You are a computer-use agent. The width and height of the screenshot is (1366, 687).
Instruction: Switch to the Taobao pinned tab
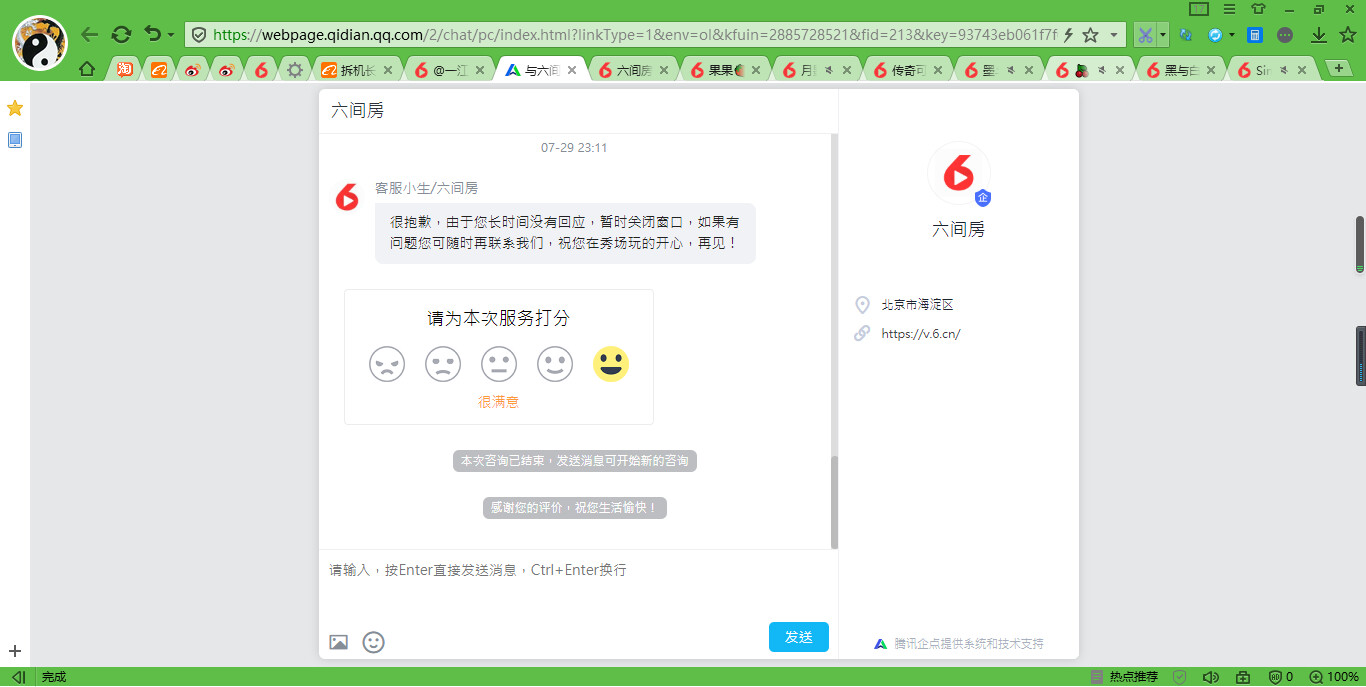(x=125, y=70)
